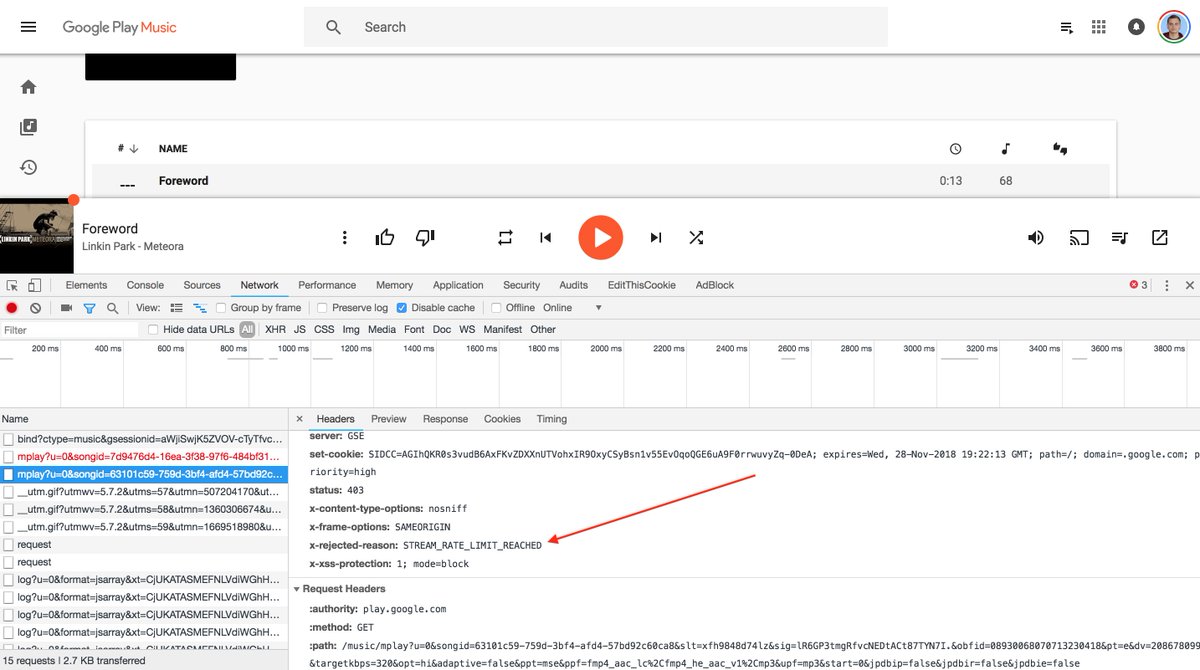Sort the song list by number column
This screenshot has height=670, width=1200.
tap(127, 149)
